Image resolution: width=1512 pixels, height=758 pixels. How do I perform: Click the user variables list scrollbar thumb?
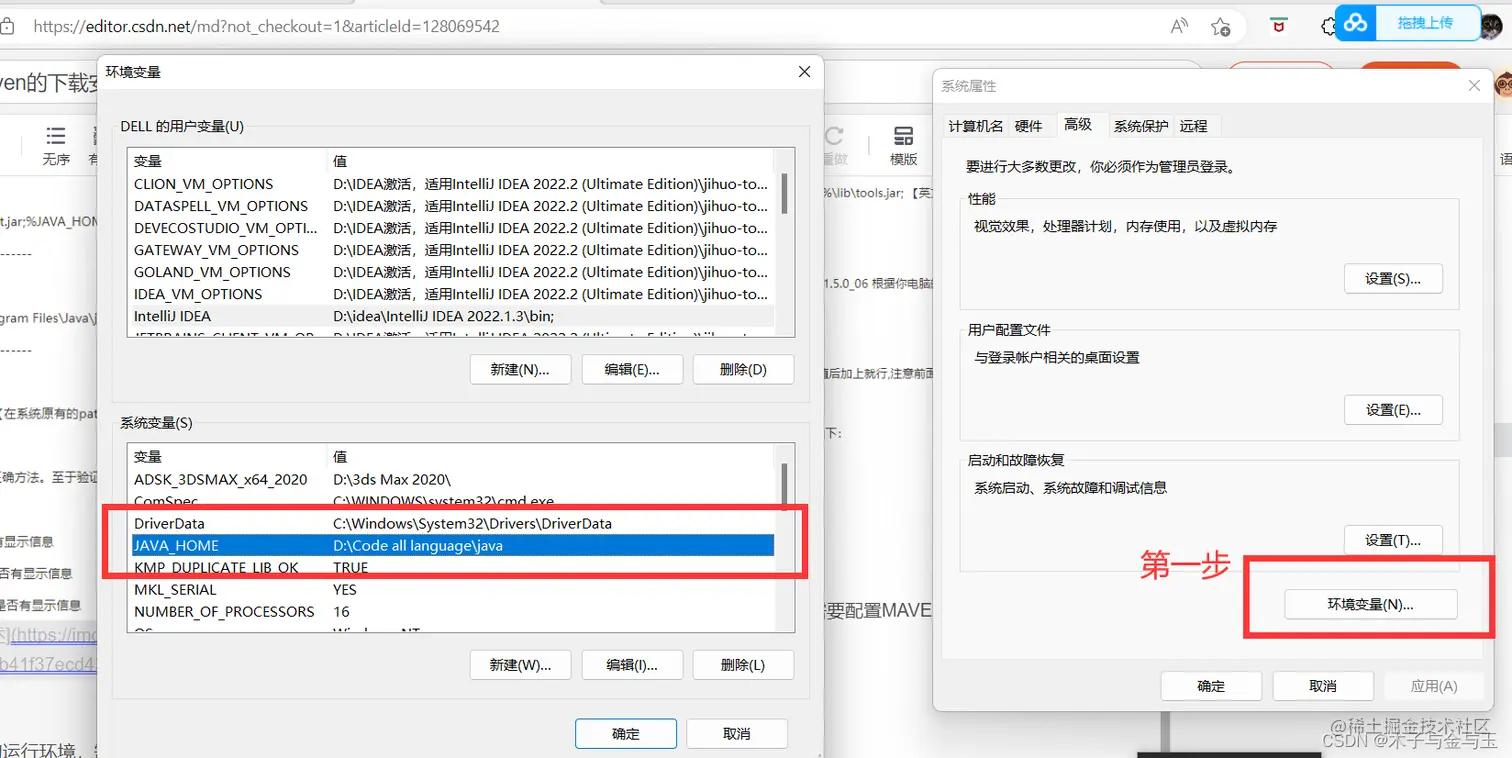(x=784, y=194)
